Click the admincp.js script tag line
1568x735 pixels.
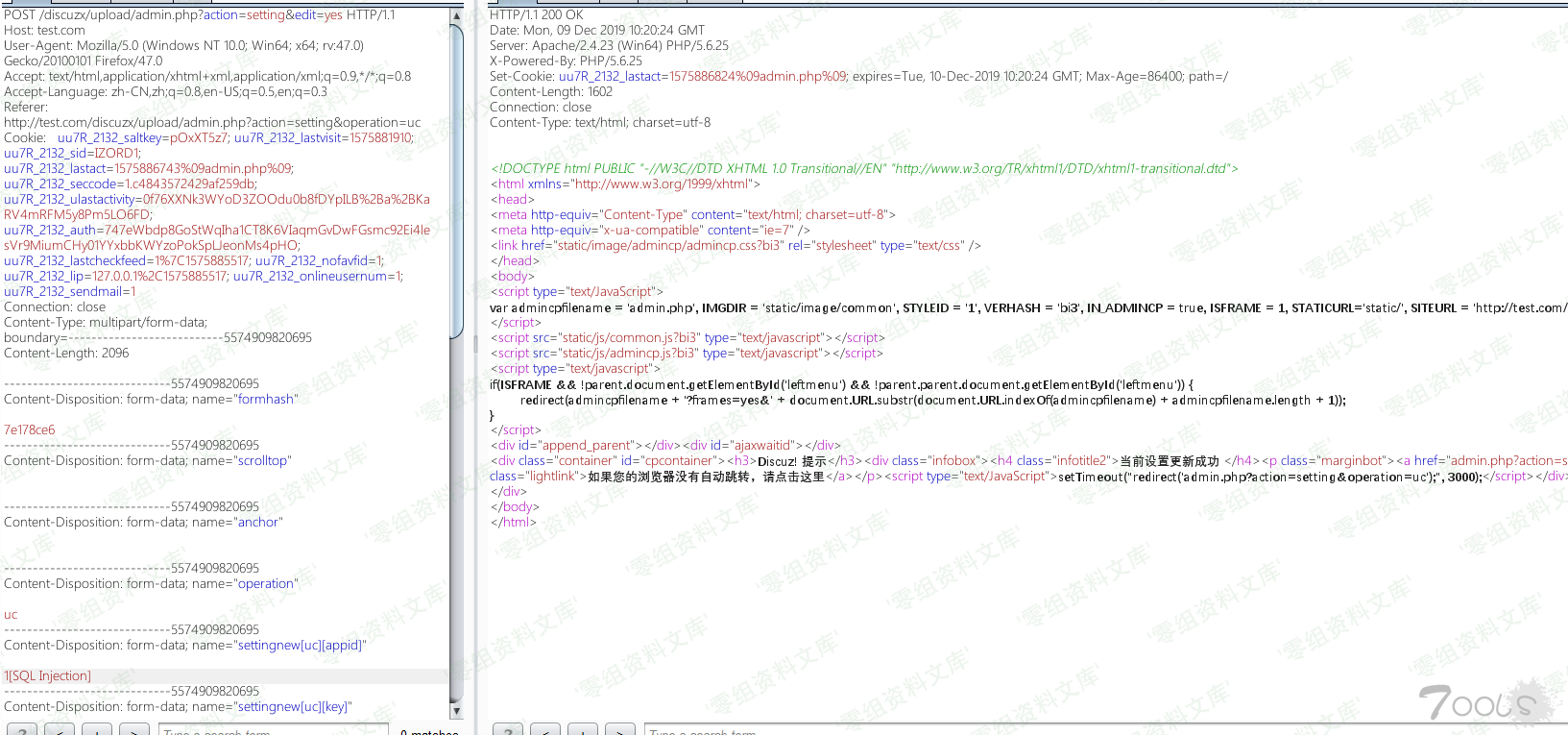pyautogui.click(x=687, y=353)
